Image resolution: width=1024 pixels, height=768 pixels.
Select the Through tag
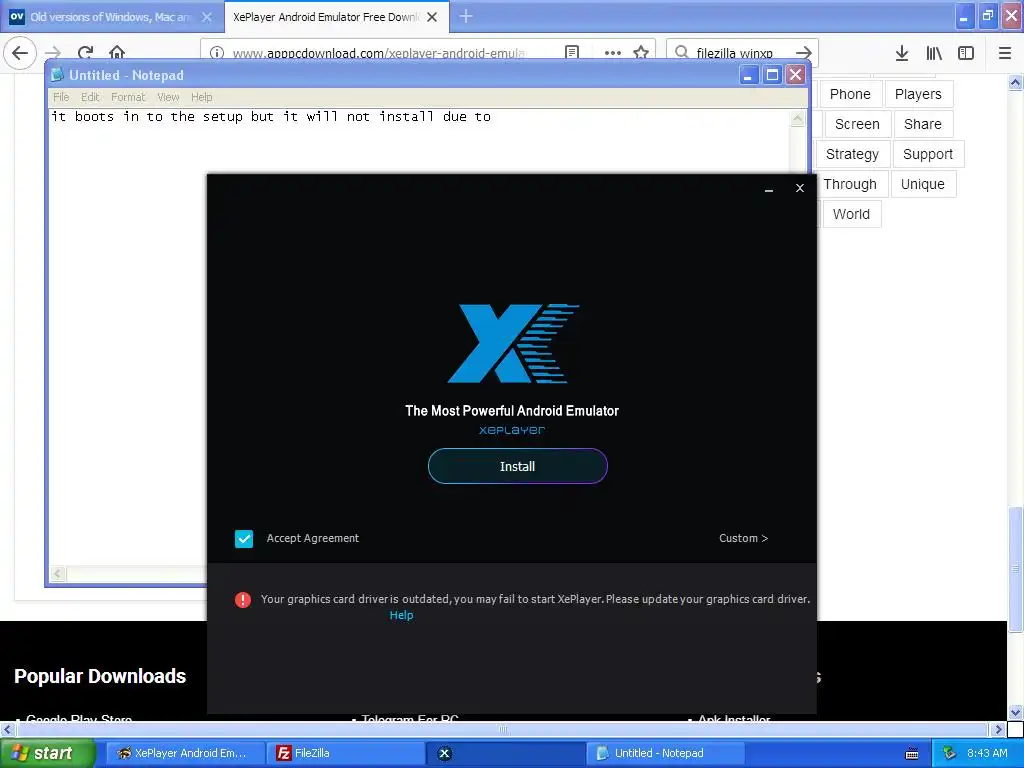(x=849, y=184)
